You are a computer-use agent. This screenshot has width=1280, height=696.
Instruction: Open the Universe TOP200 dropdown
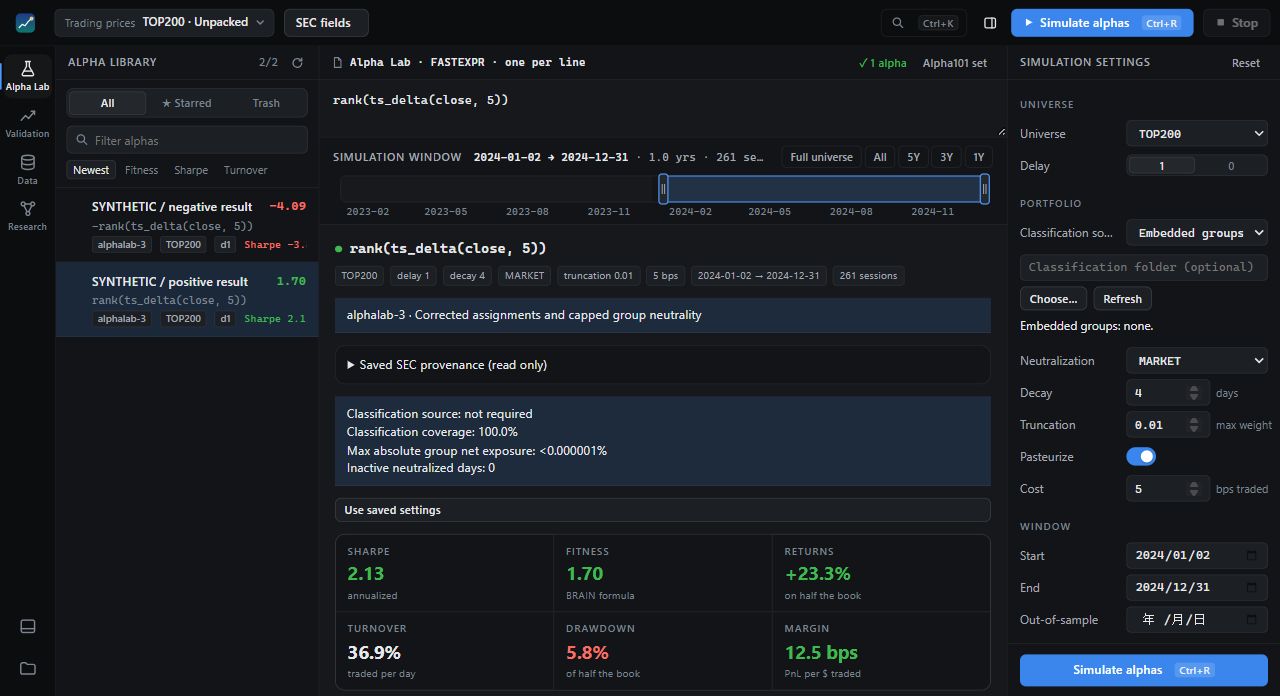point(1197,133)
